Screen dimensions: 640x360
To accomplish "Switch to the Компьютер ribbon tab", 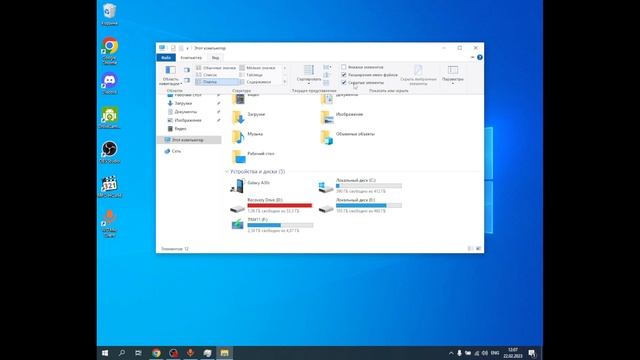I will [x=191, y=58].
